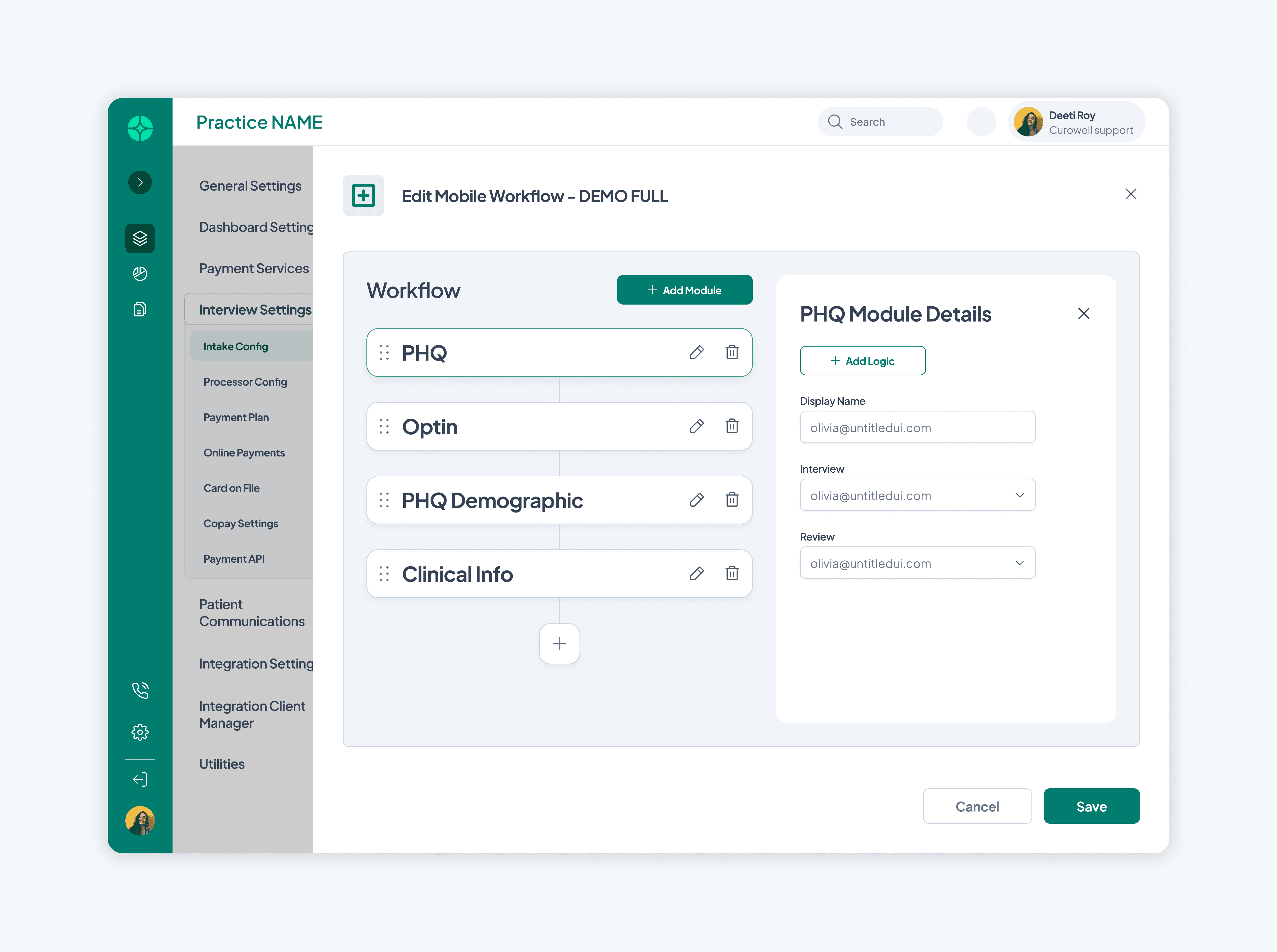Select Processor Config menu item
This screenshot has width=1277, height=952.
tap(245, 382)
